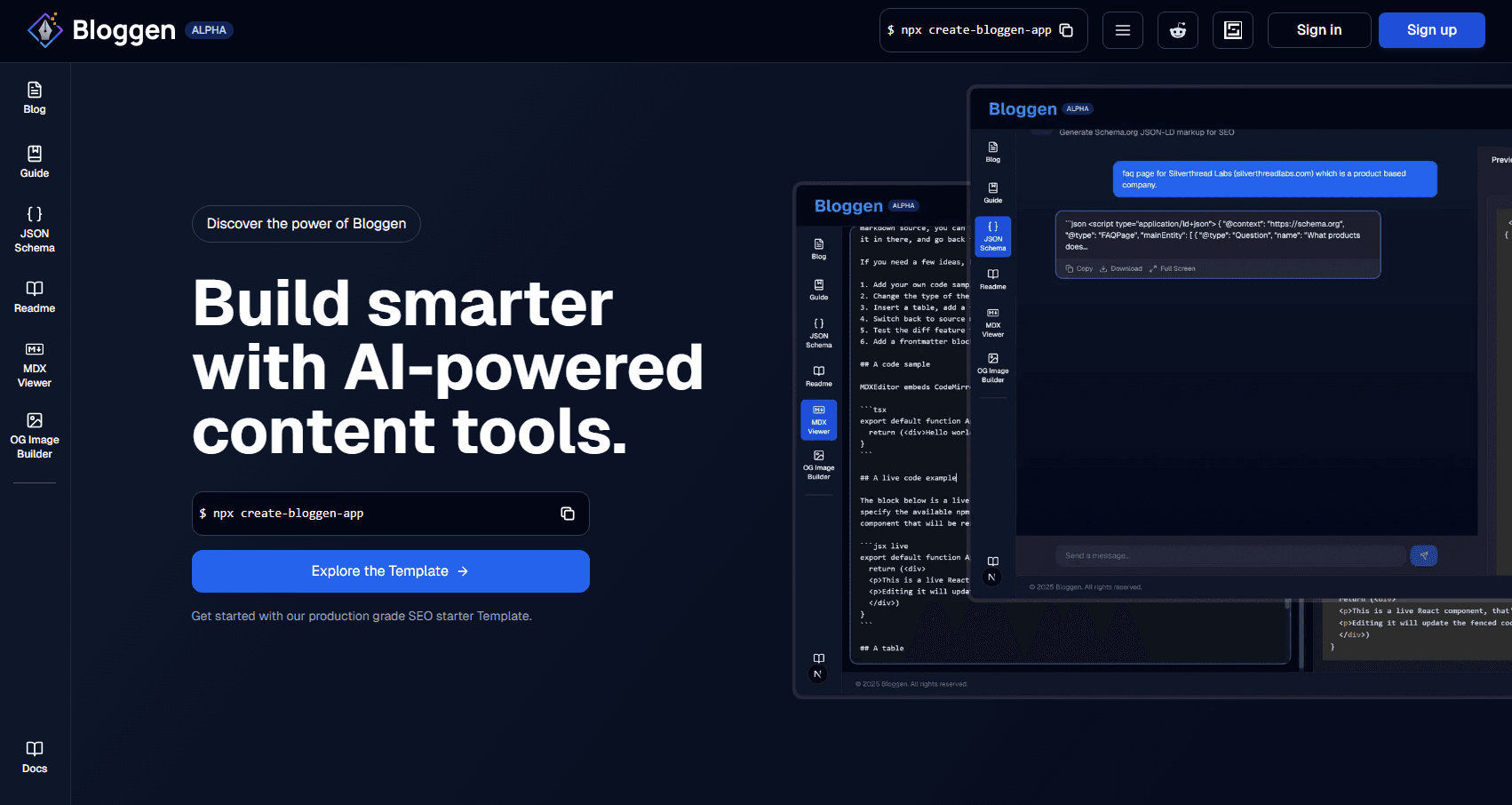Image resolution: width=1512 pixels, height=805 pixels.
Task: Copy the npx command below the headline
Action: click(568, 514)
